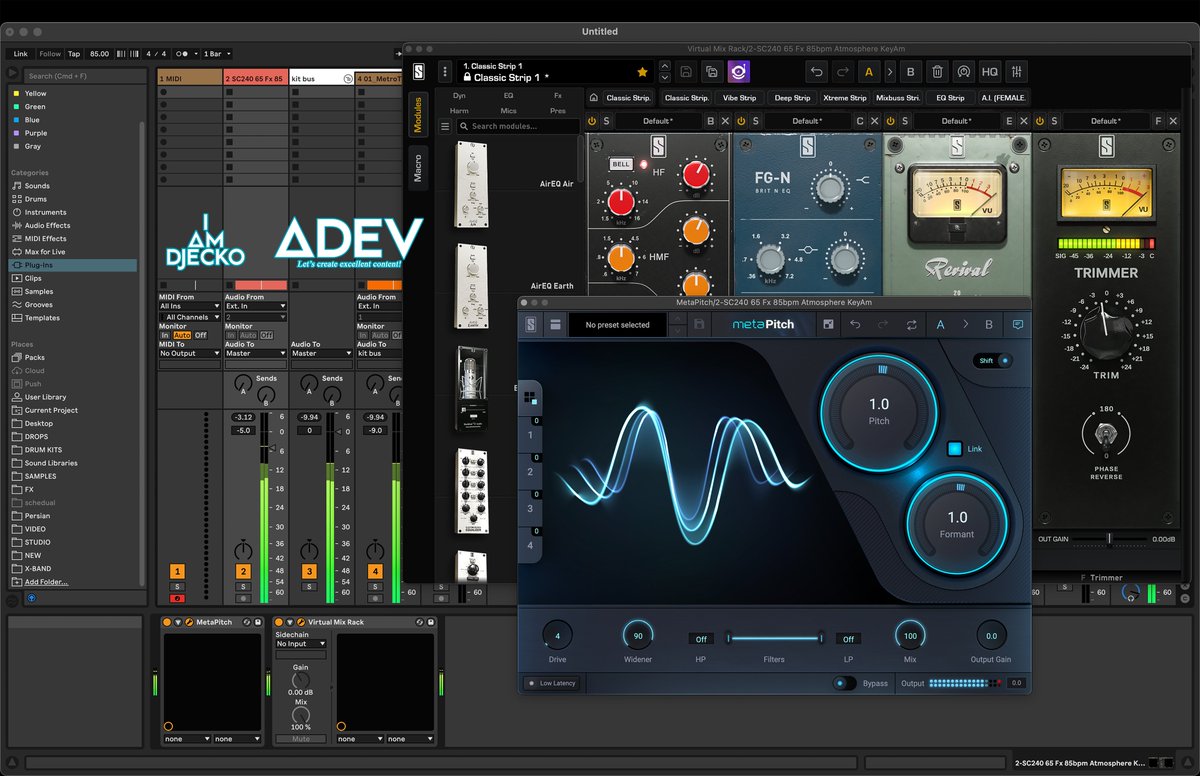Screen dimensions: 1200x776
Task: Click the Virtual Mix Rack undo arrow
Action: click(816, 72)
